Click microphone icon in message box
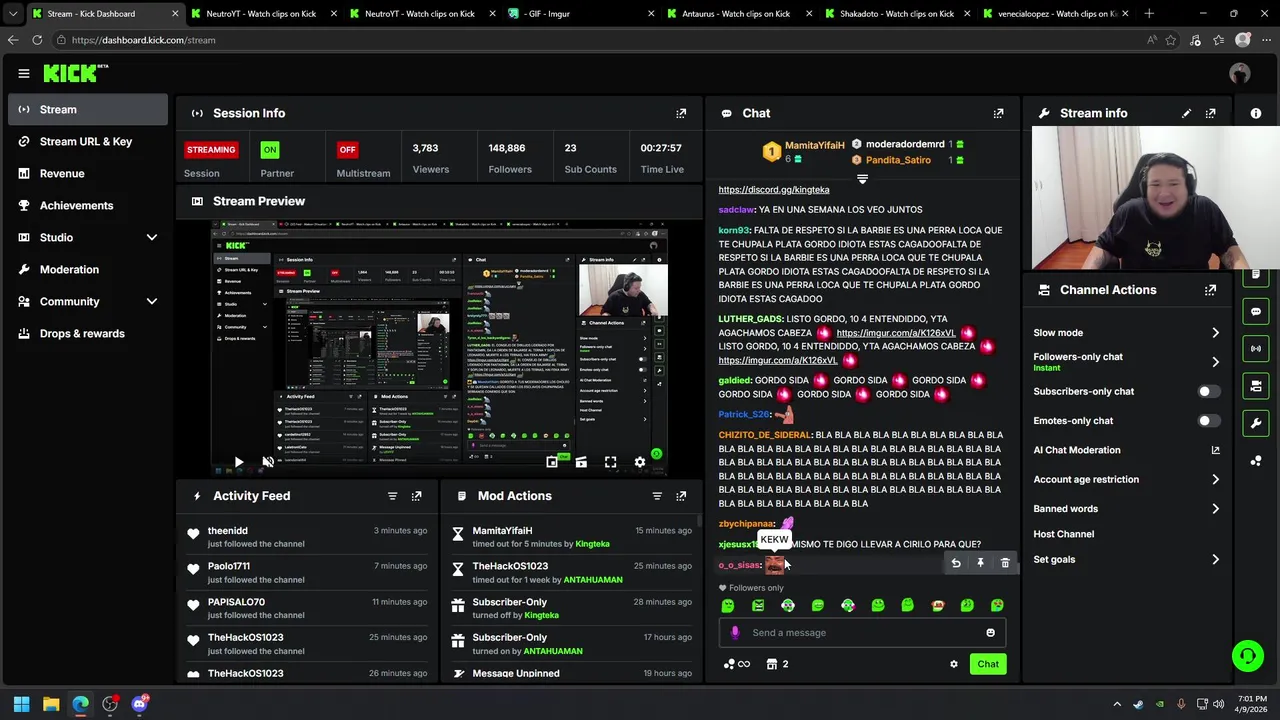Viewport: 1280px width, 720px height. pyautogui.click(x=735, y=632)
